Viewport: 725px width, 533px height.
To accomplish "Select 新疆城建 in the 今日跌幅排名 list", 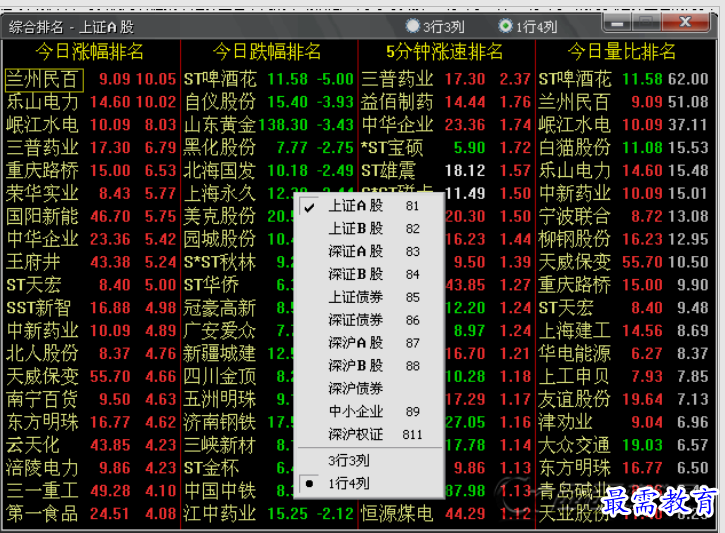I will click(220, 354).
